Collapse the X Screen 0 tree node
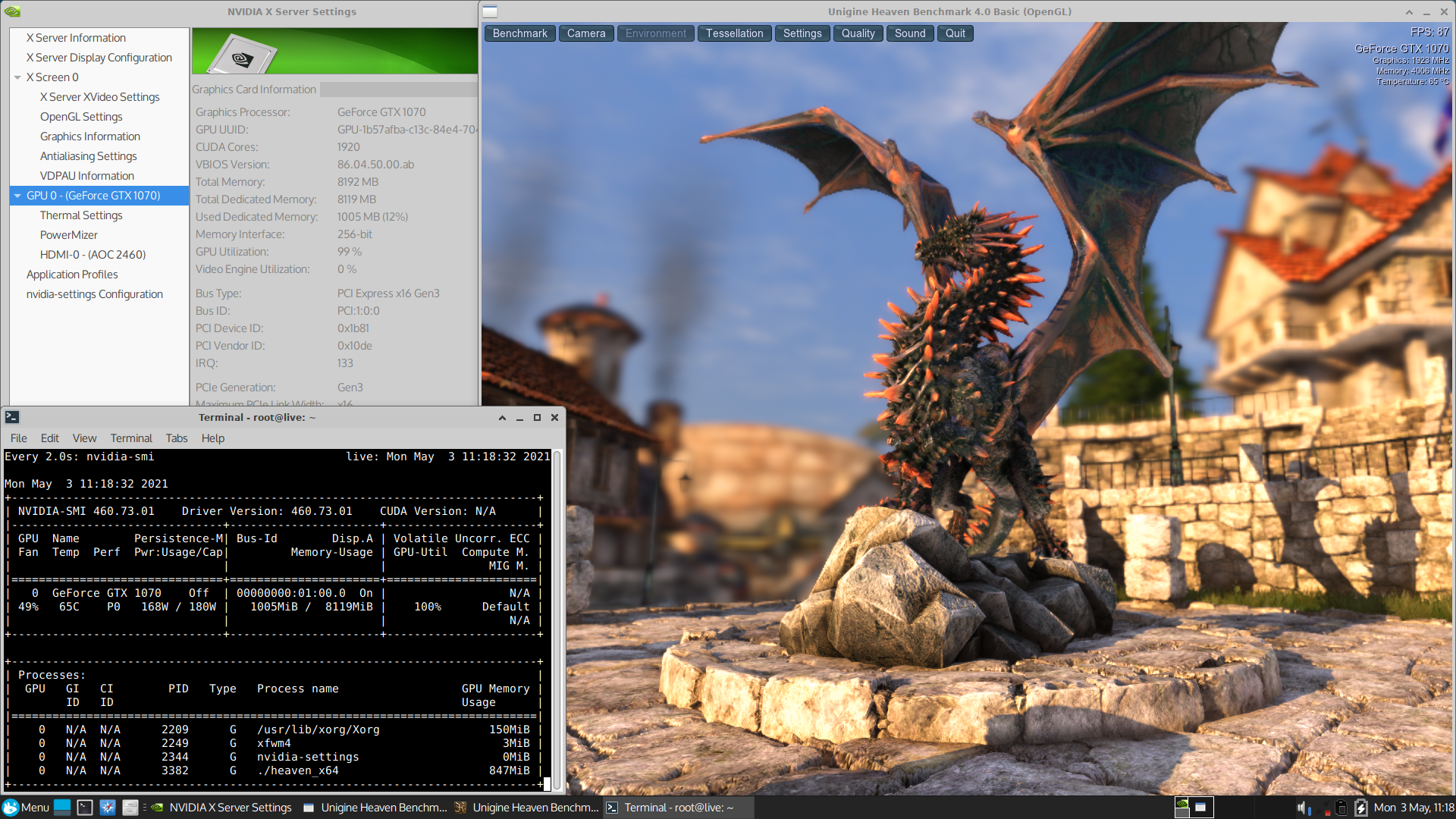Screen dimensions: 1456x819 click(x=17, y=77)
